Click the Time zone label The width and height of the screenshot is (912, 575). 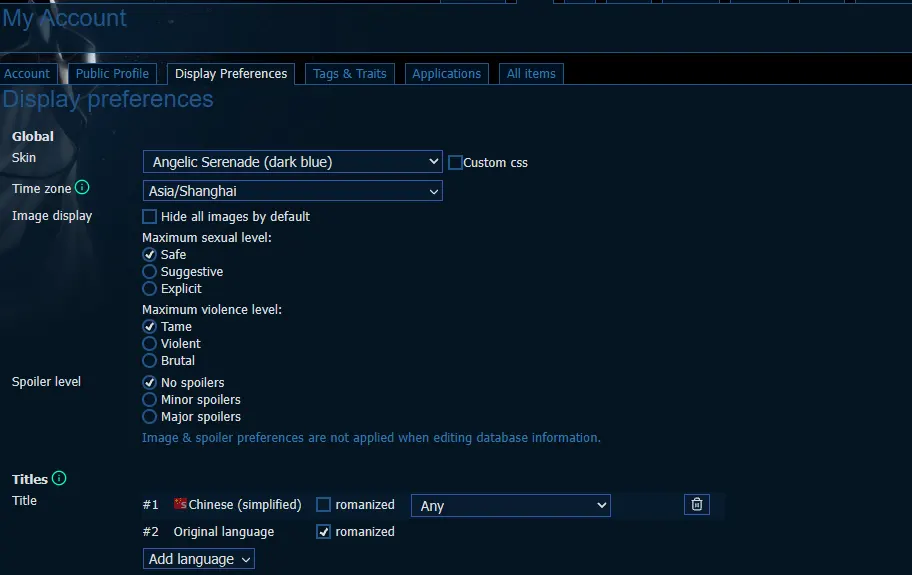tap(41, 188)
